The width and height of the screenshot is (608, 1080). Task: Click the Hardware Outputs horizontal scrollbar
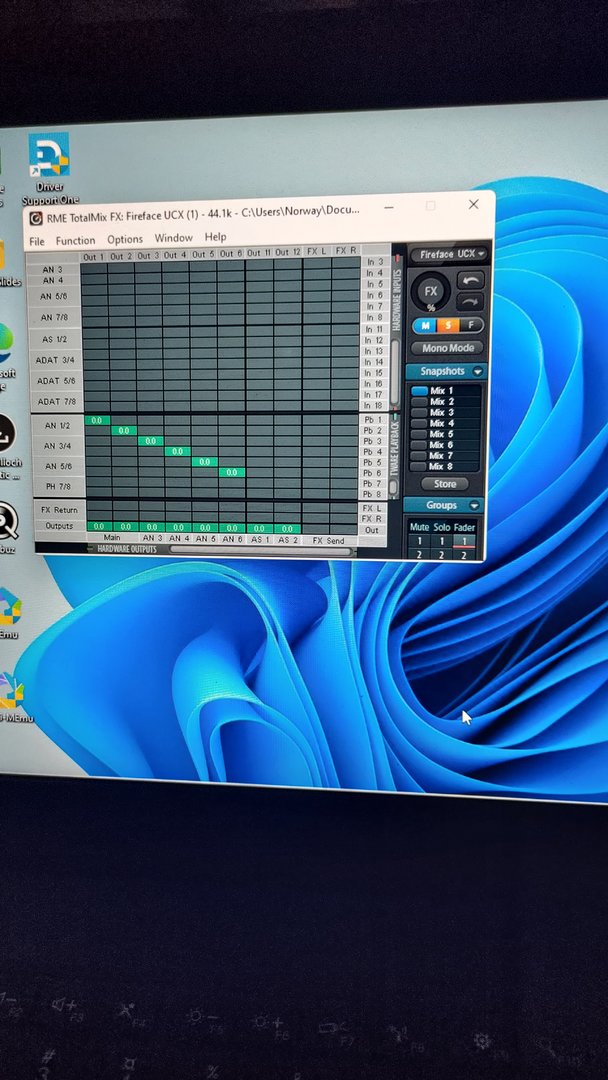click(x=262, y=550)
